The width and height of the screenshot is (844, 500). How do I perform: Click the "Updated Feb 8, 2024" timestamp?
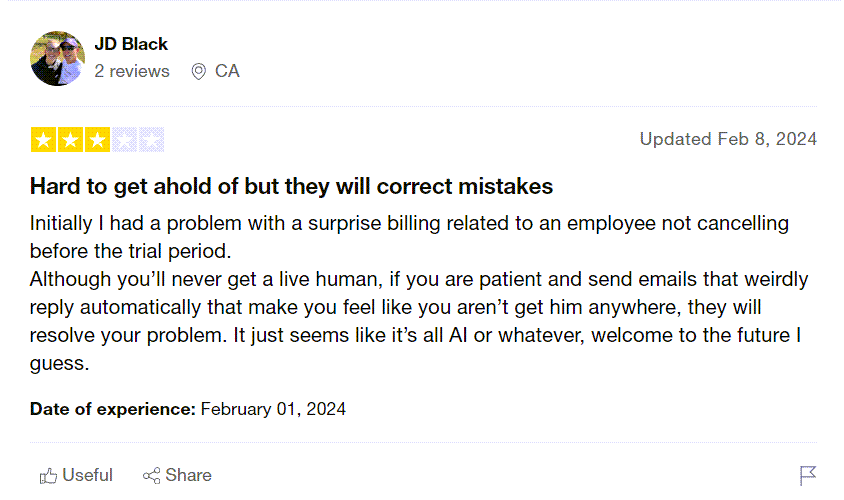[x=728, y=139]
